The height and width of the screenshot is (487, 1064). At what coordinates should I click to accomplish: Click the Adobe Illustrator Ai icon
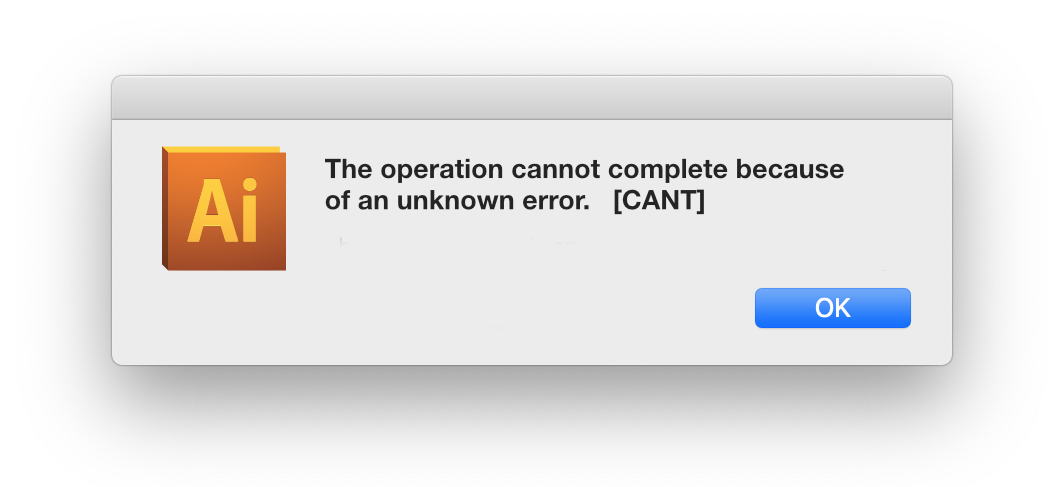click(x=224, y=208)
